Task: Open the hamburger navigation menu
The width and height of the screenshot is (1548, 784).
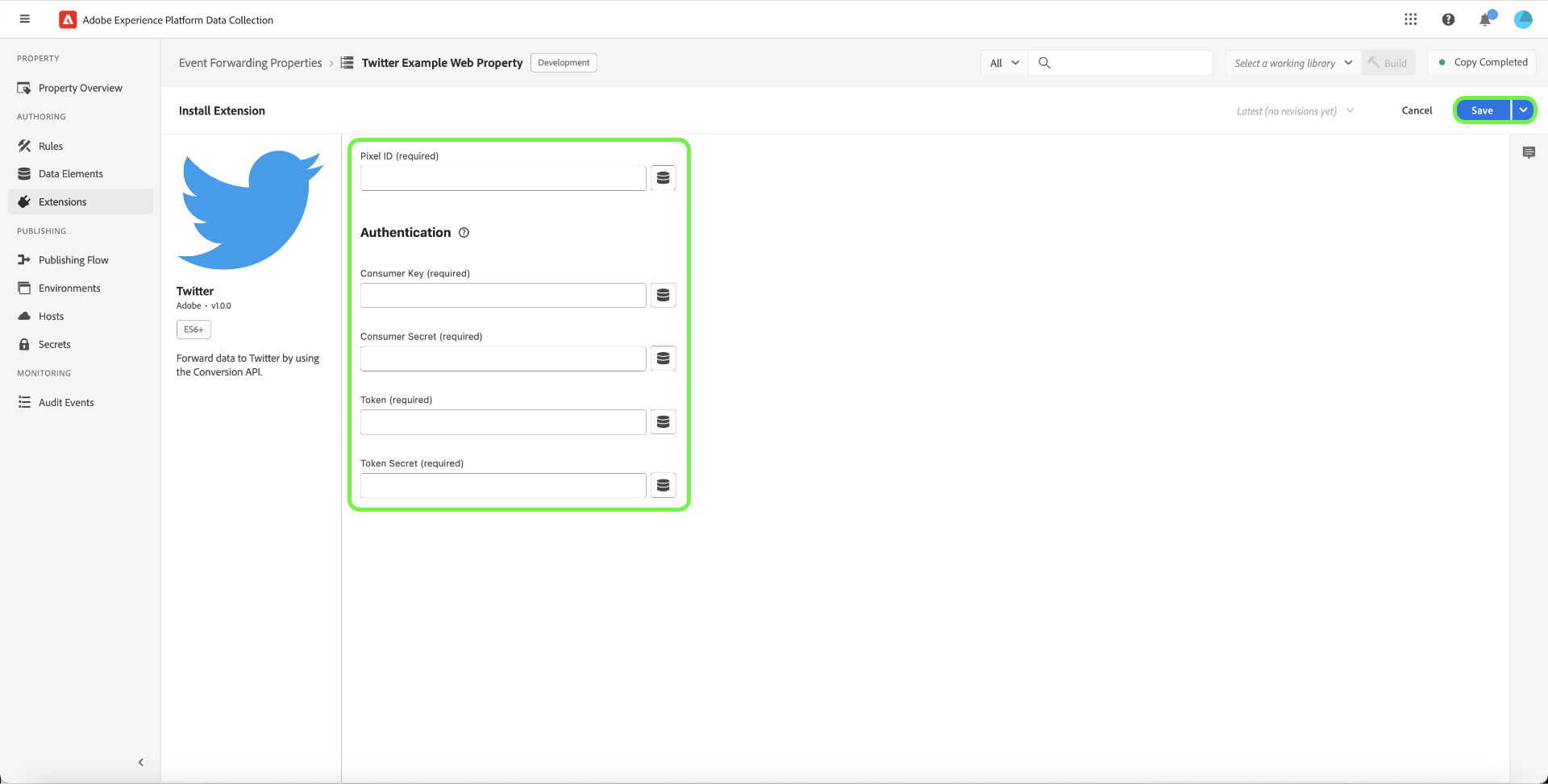Action: click(25, 19)
